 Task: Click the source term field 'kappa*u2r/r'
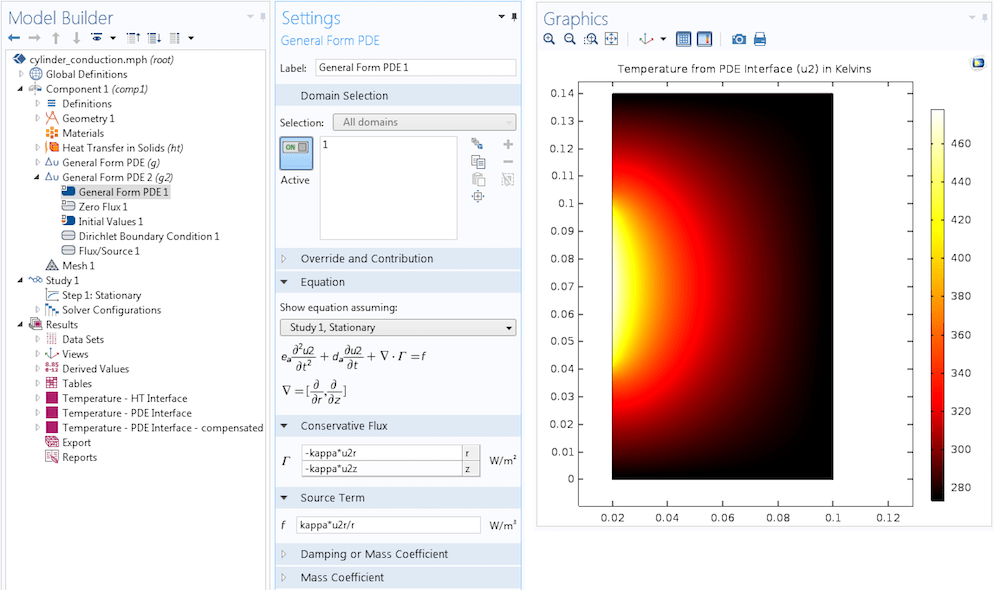click(x=388, y=525)
